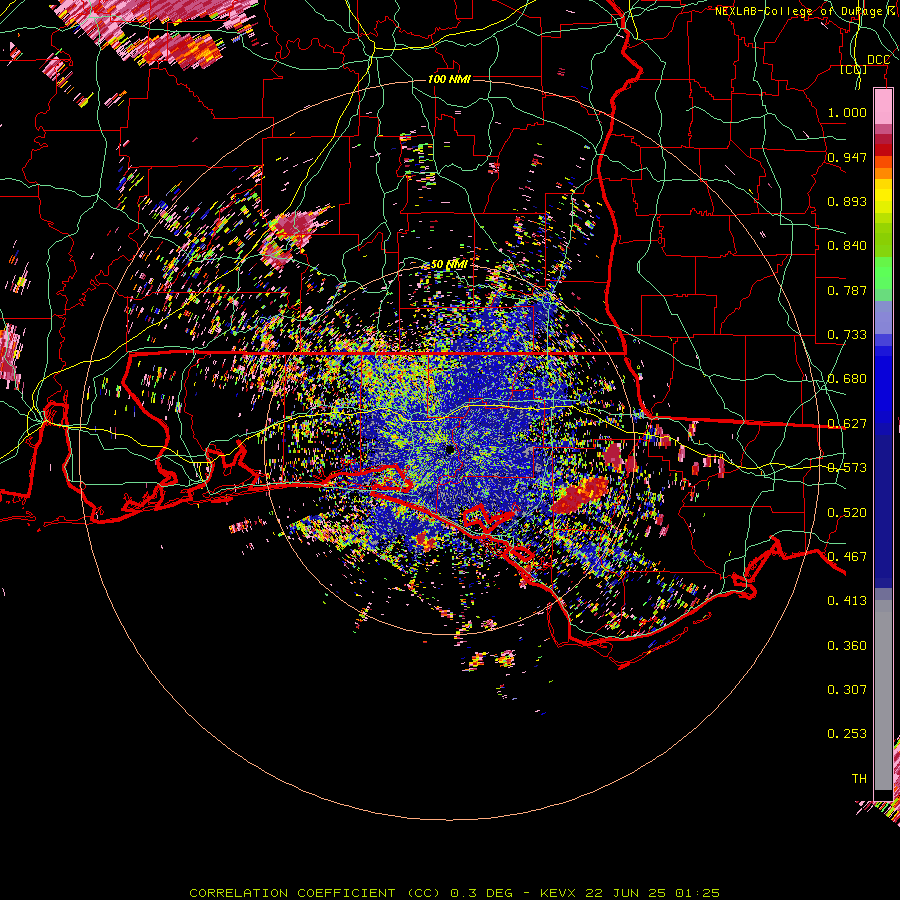The image size is (900, 900).
Task: Select the 0.893 legend value
Action: [x=847, y=201]
